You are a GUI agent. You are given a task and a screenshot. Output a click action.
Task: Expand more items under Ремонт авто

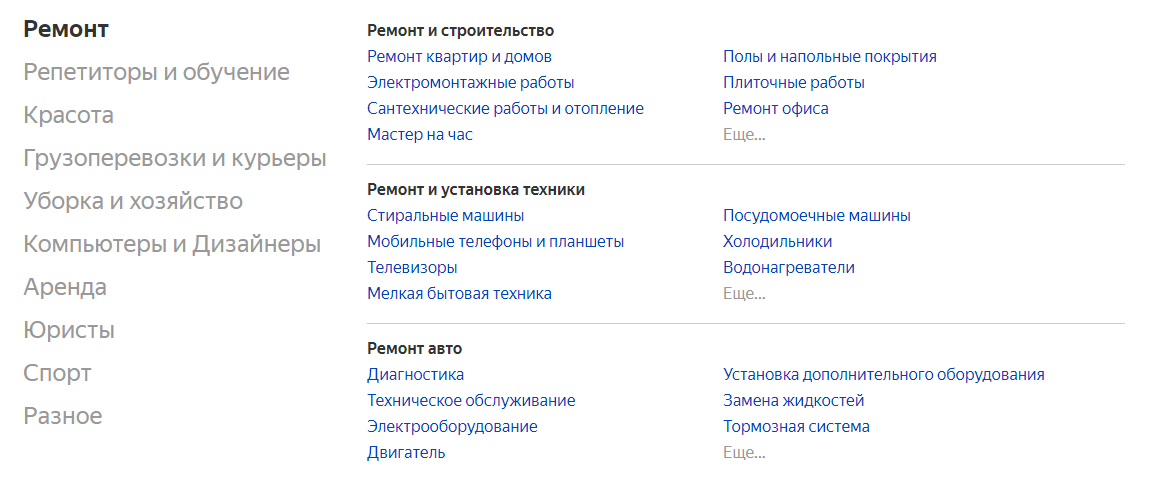(744, 453)
